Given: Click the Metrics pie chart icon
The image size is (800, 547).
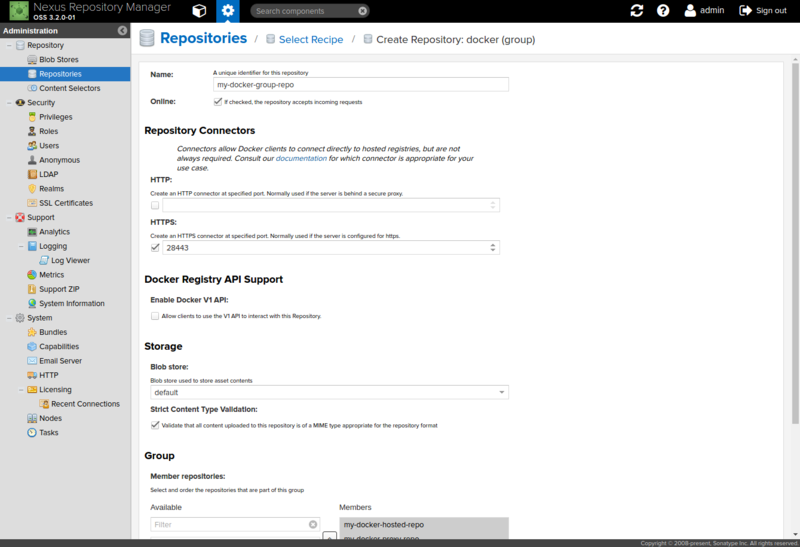Looking at the screenshot, I should click(32, 275).
